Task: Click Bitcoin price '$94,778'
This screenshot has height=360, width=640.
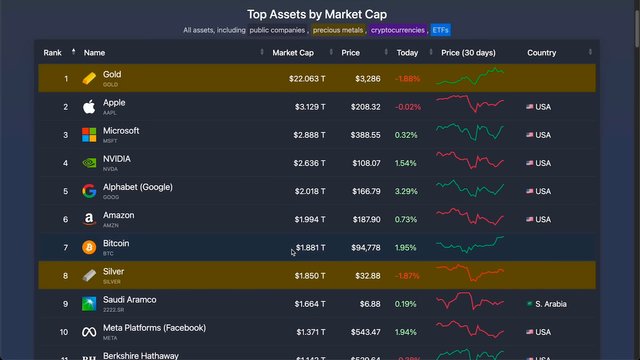Action: coord(366,247)
